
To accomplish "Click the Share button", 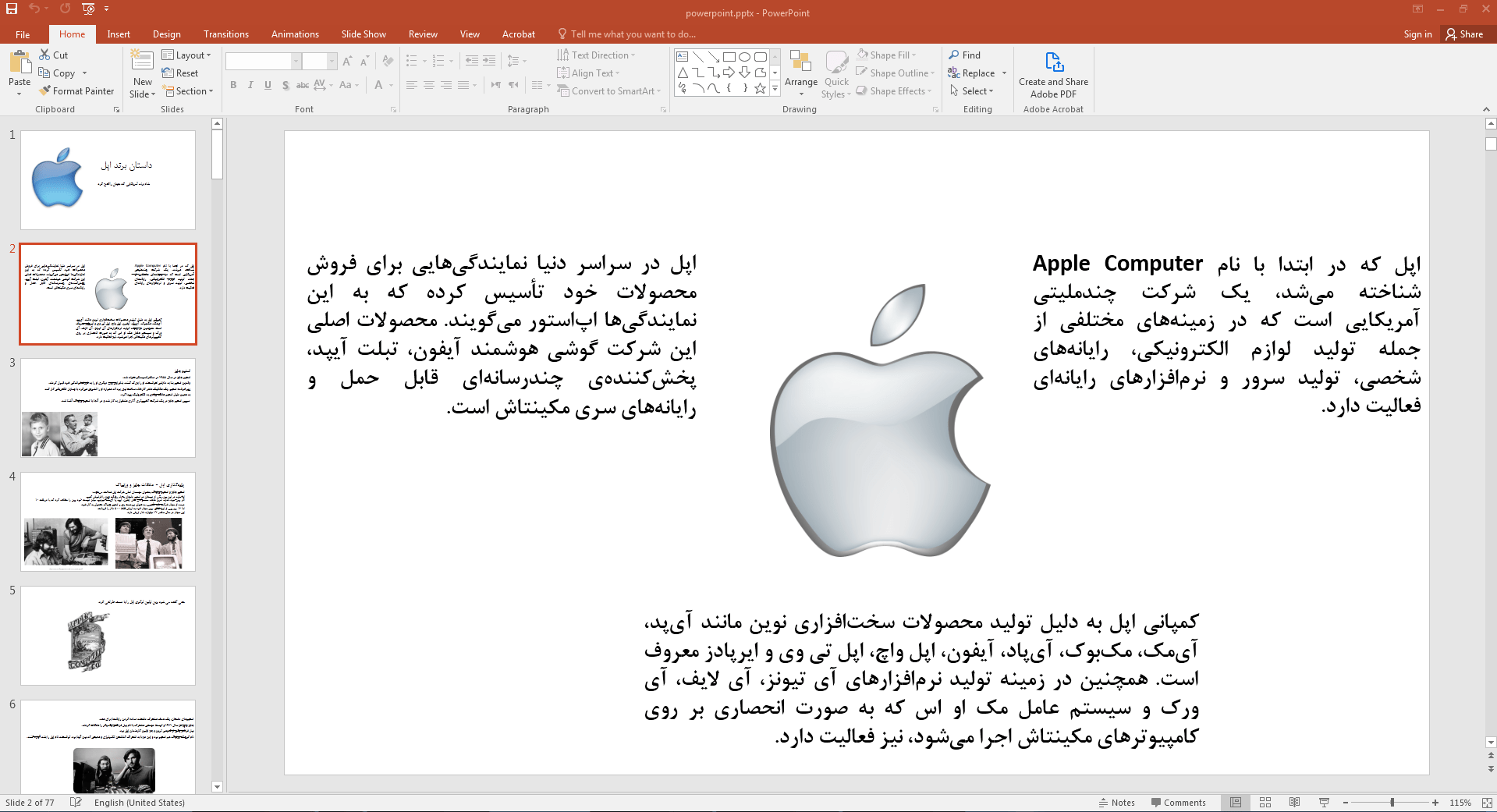I will click(1464, 34).
